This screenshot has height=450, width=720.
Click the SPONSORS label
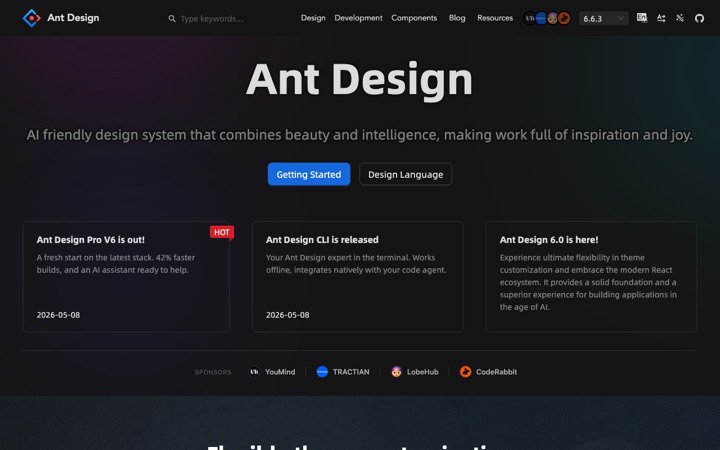[213, 372]
